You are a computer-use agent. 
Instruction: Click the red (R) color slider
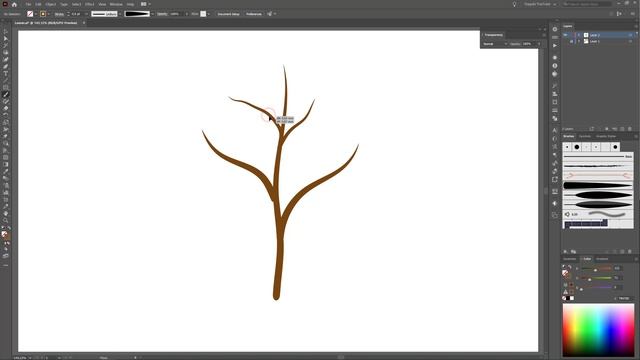coord(596,269)
